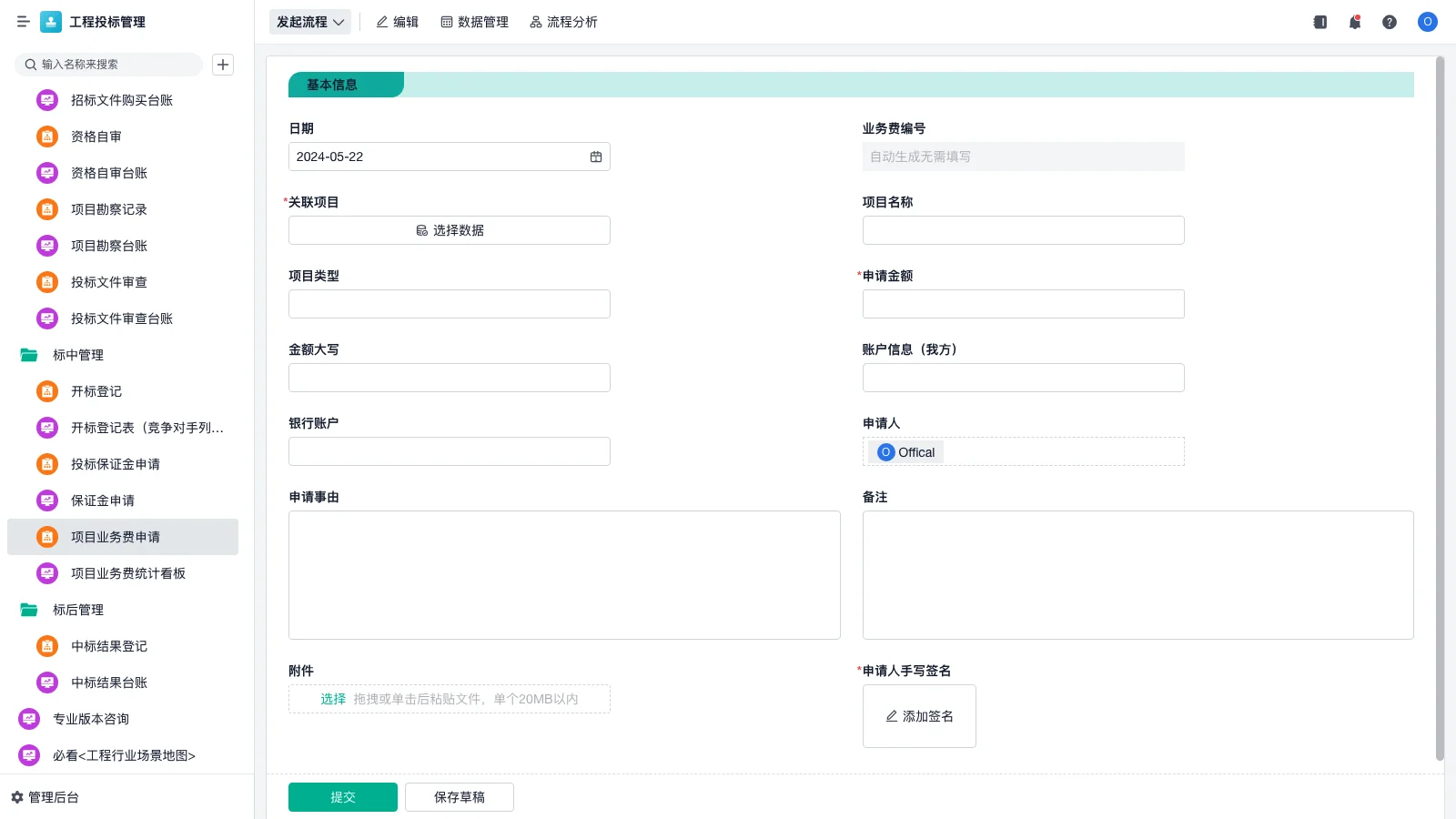Collapse the 标中管理 folder in sidebar
This screenshot has height=819, width=1456.
tap(76, 355)
